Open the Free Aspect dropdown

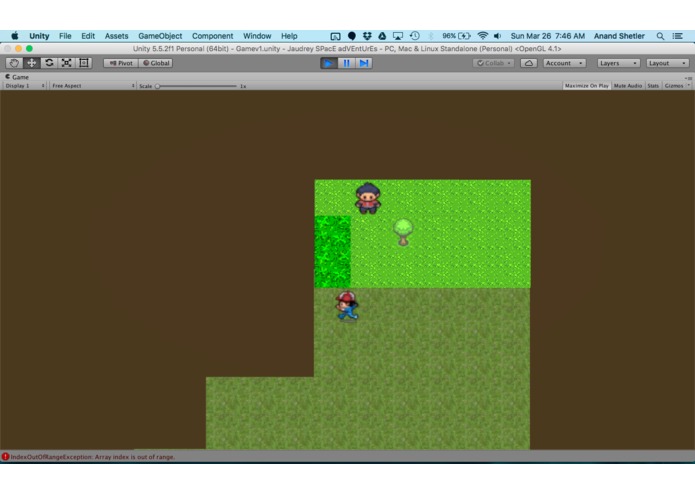[93, 86]
